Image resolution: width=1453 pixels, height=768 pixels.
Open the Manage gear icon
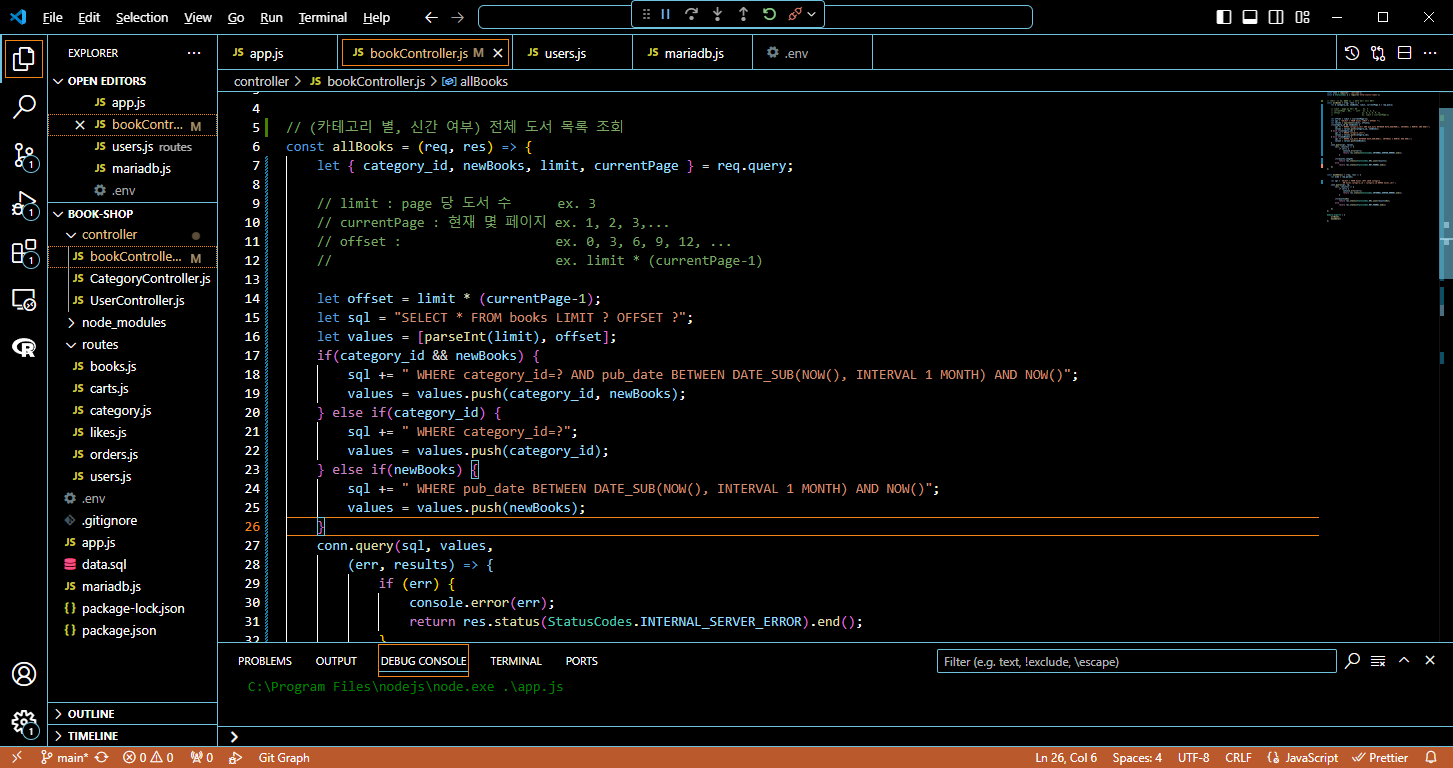24,722
